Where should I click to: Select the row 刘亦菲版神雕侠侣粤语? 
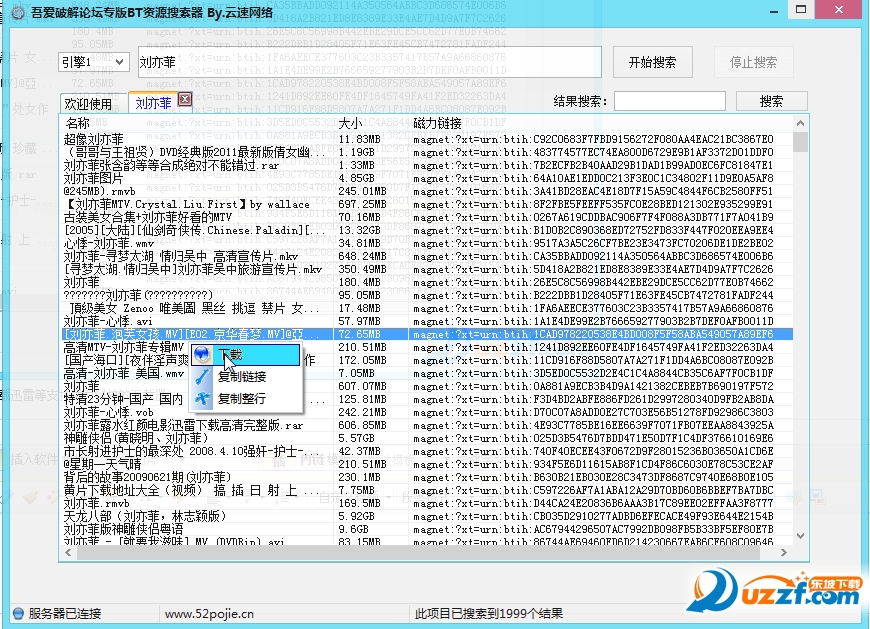(x=427, y=529)
